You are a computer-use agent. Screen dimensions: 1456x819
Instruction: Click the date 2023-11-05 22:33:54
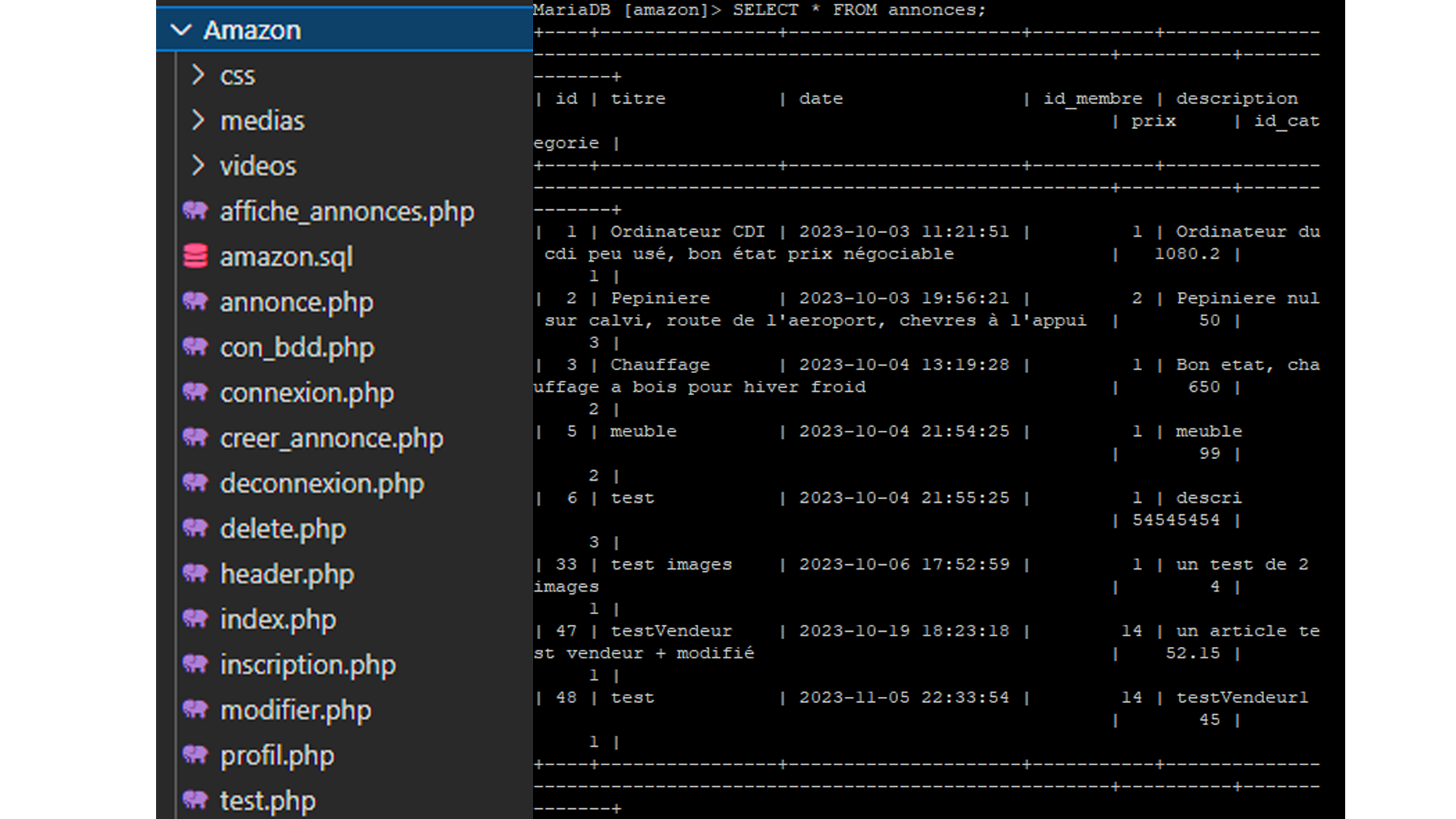(x=904, y=698)
